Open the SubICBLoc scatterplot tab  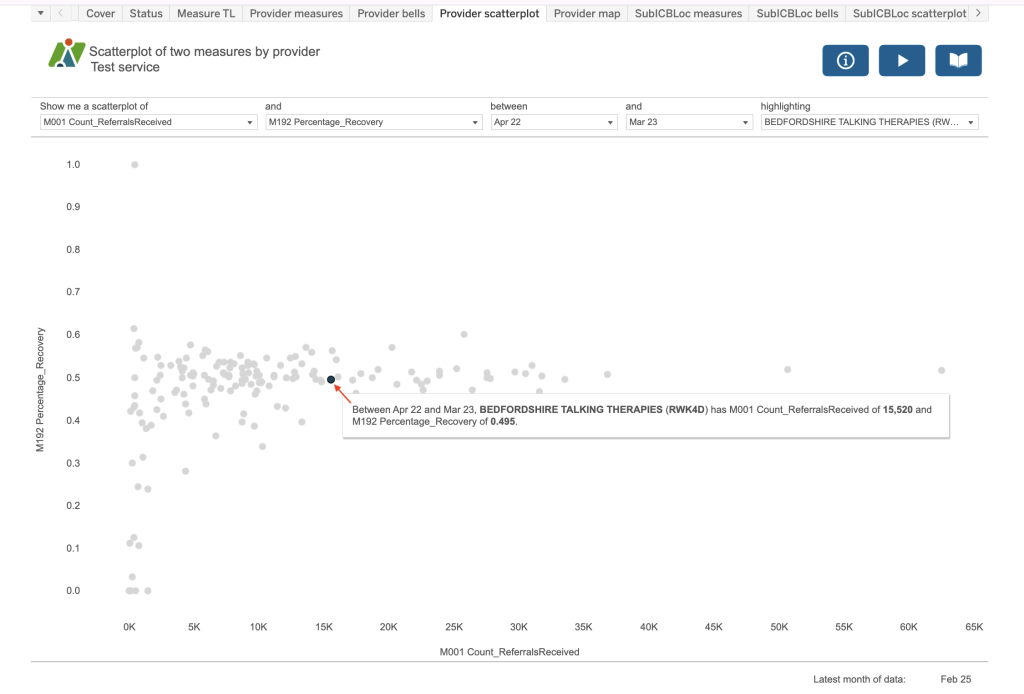coord(909,14)
